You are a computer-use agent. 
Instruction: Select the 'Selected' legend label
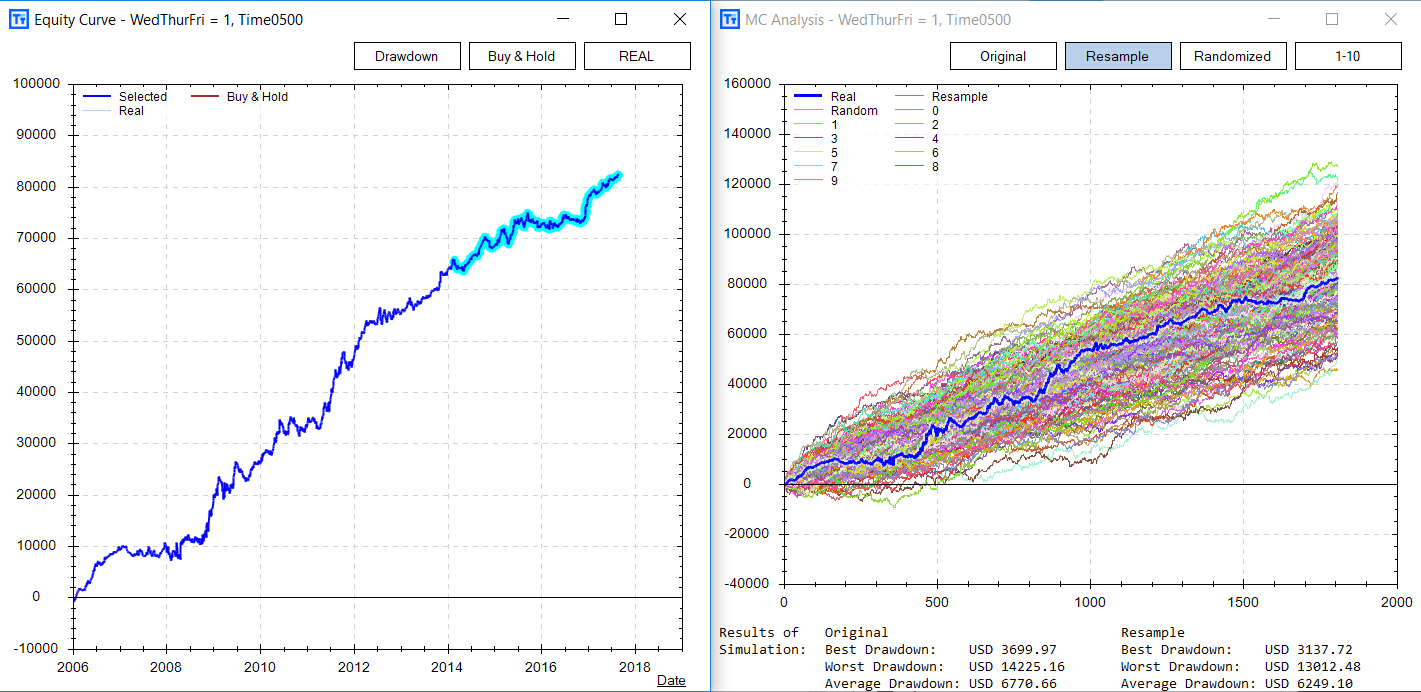click(143, 97)
